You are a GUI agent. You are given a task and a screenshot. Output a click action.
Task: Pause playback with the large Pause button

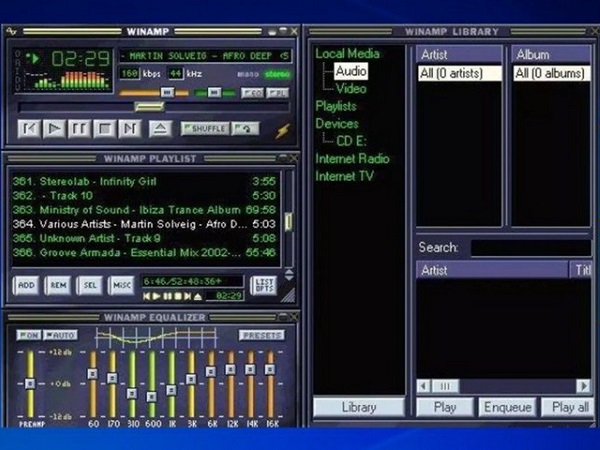click(79, 129)
